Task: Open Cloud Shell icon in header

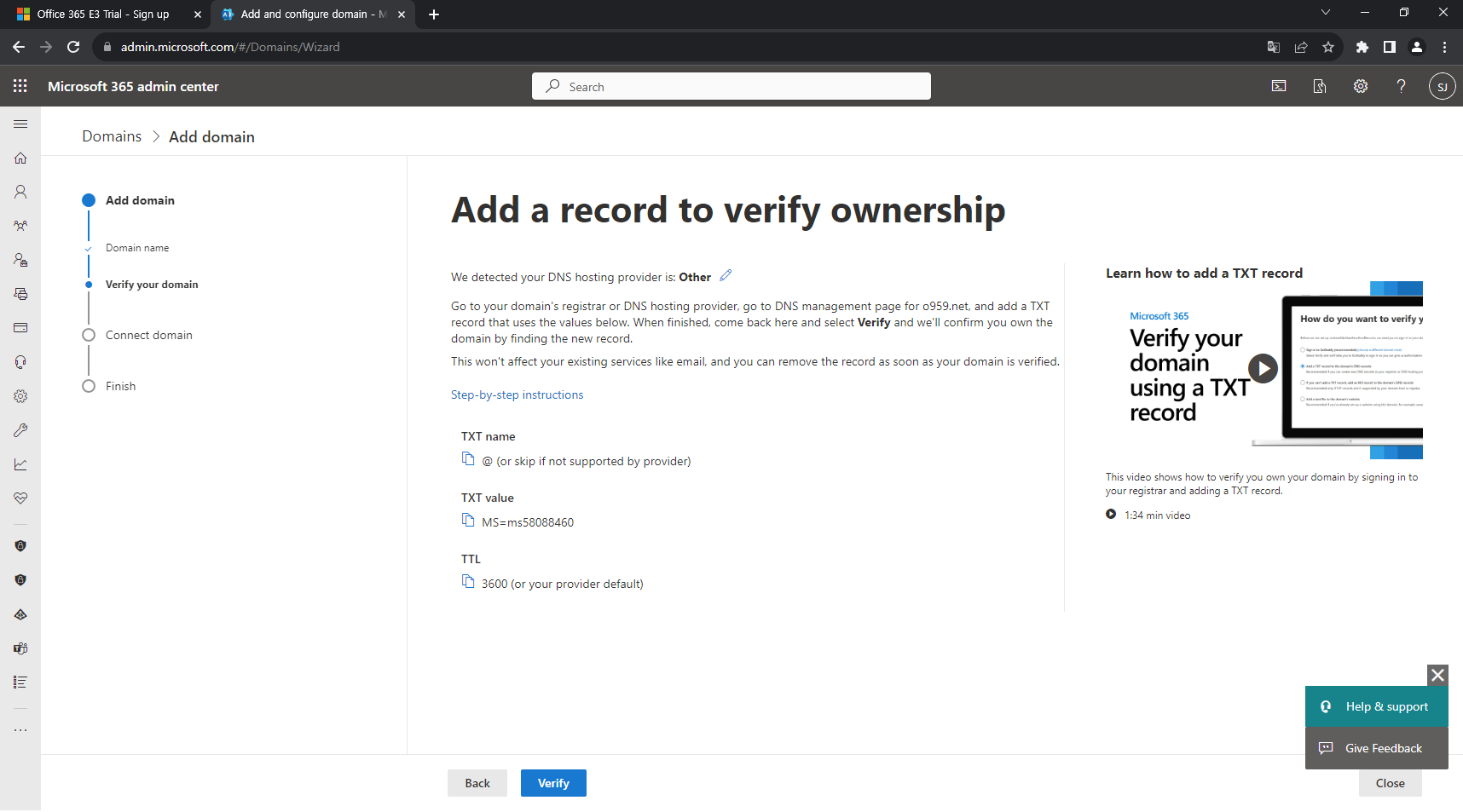Action: pos(1279,86)
